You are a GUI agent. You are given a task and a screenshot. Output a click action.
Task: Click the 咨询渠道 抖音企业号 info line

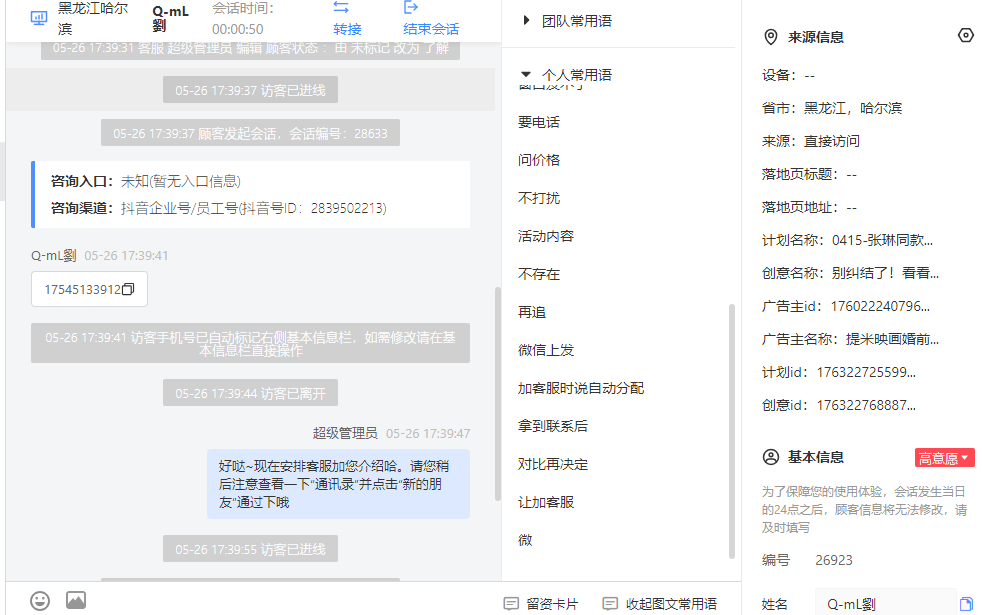219,208
